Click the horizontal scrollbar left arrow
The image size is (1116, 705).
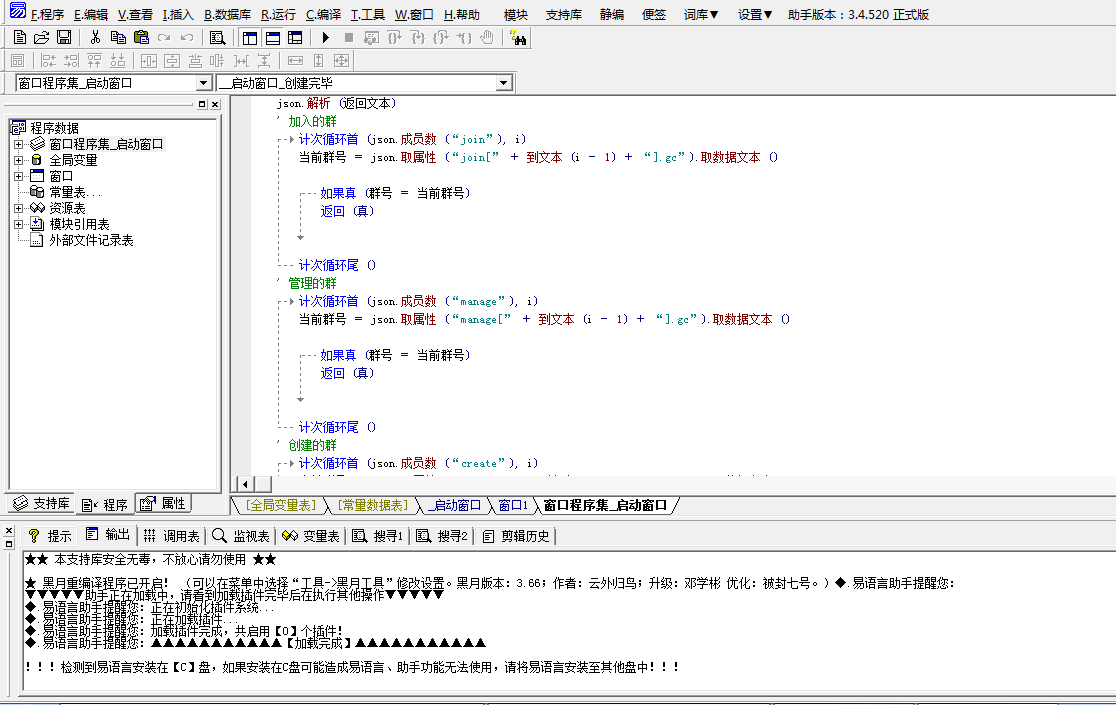pyautogui.click(x=245, y=484)
